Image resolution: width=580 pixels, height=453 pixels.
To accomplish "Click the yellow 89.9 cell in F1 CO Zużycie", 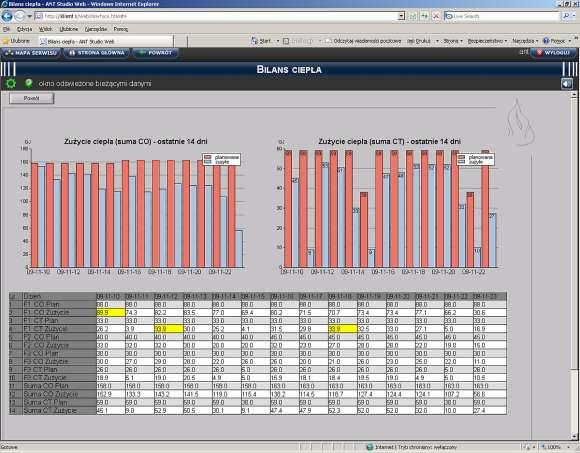I will point(111,312).
